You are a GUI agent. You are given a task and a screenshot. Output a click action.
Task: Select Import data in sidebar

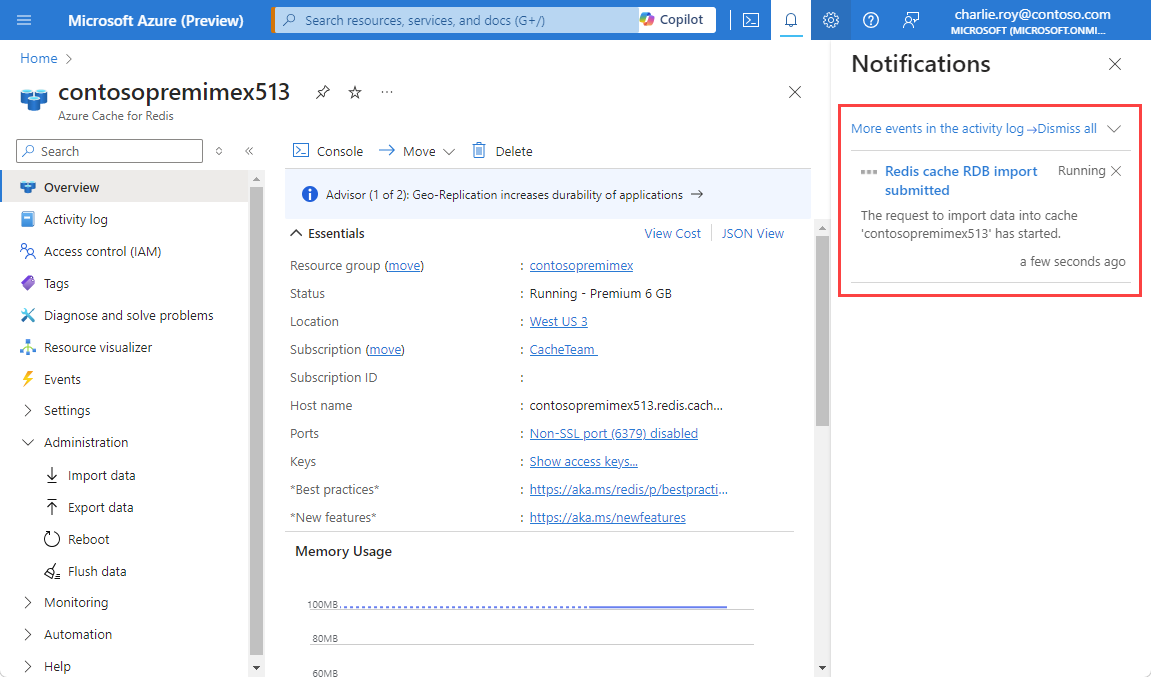click(x=101, y=475)
